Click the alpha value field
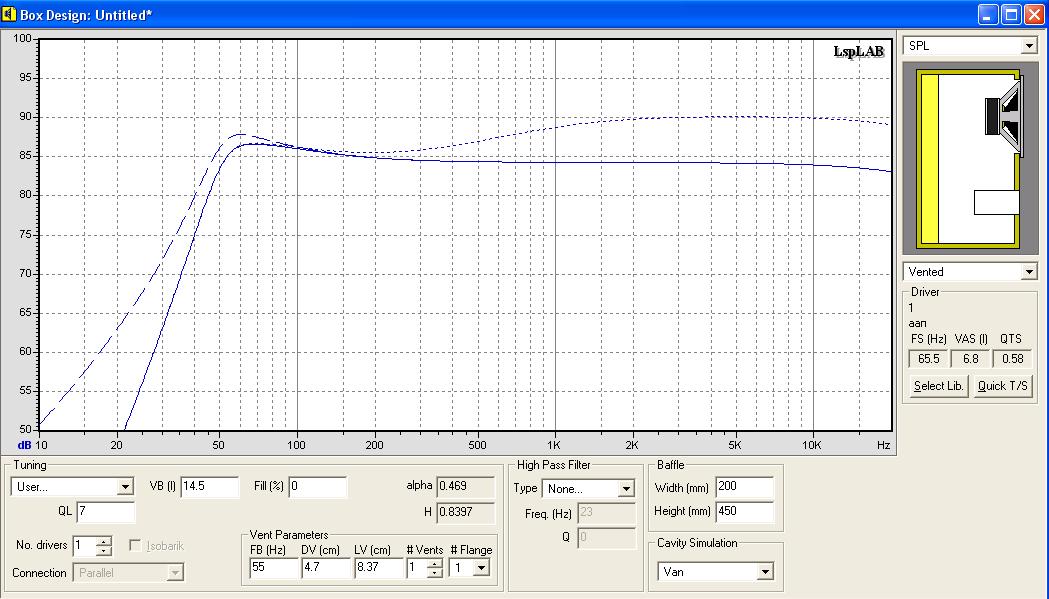1049x599 pixels. pos(466,487)
